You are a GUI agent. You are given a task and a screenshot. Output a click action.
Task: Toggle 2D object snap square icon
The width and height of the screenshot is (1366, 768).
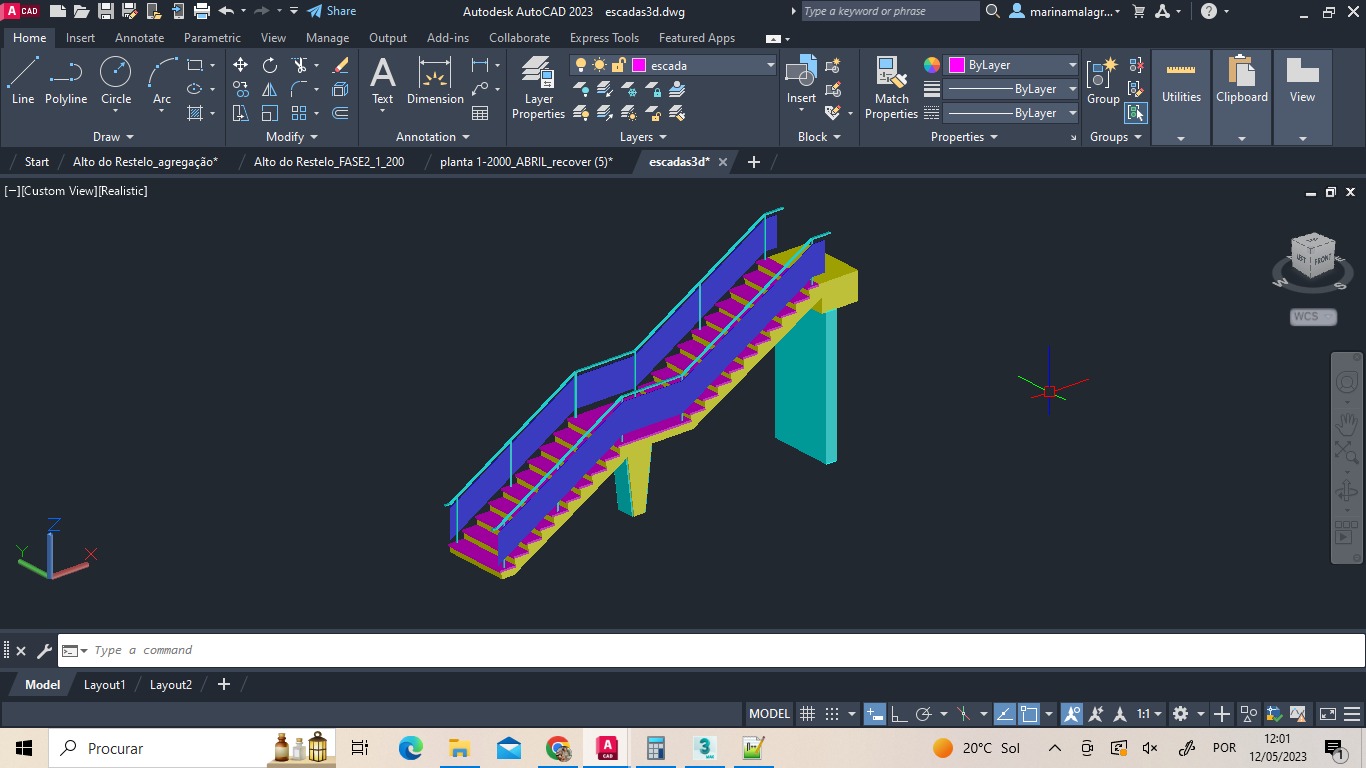(x=1029, y=714)
